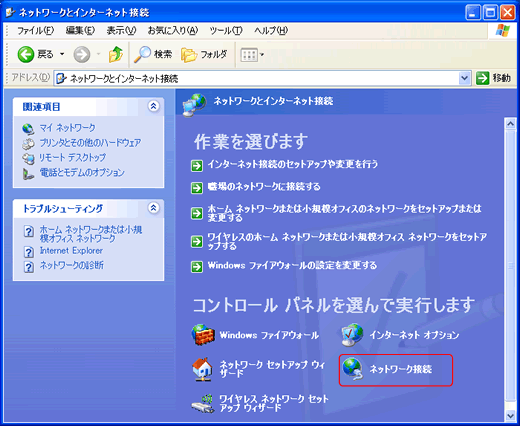520x426 pixels.
Task: Open the Back history dropdown arrow
Action: 62,54
